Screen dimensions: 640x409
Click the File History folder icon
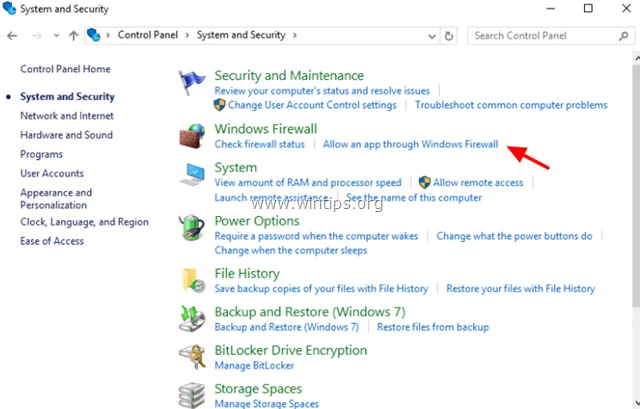point(193,280)
